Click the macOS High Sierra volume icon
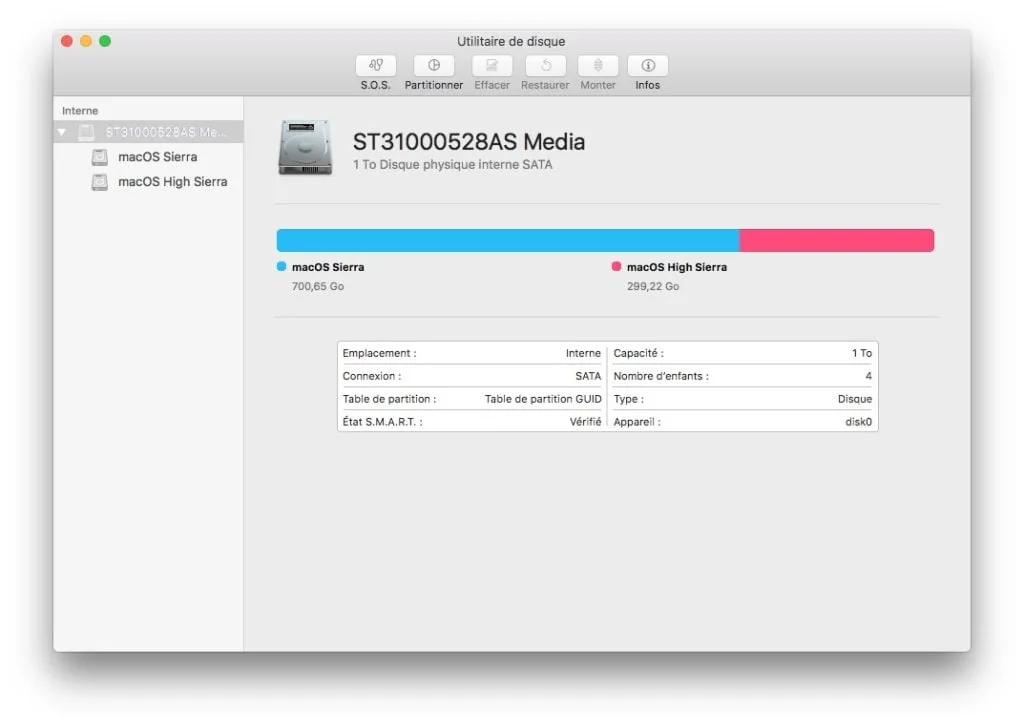Viewport: 1024px width, 728px height. tap(100, 182)
